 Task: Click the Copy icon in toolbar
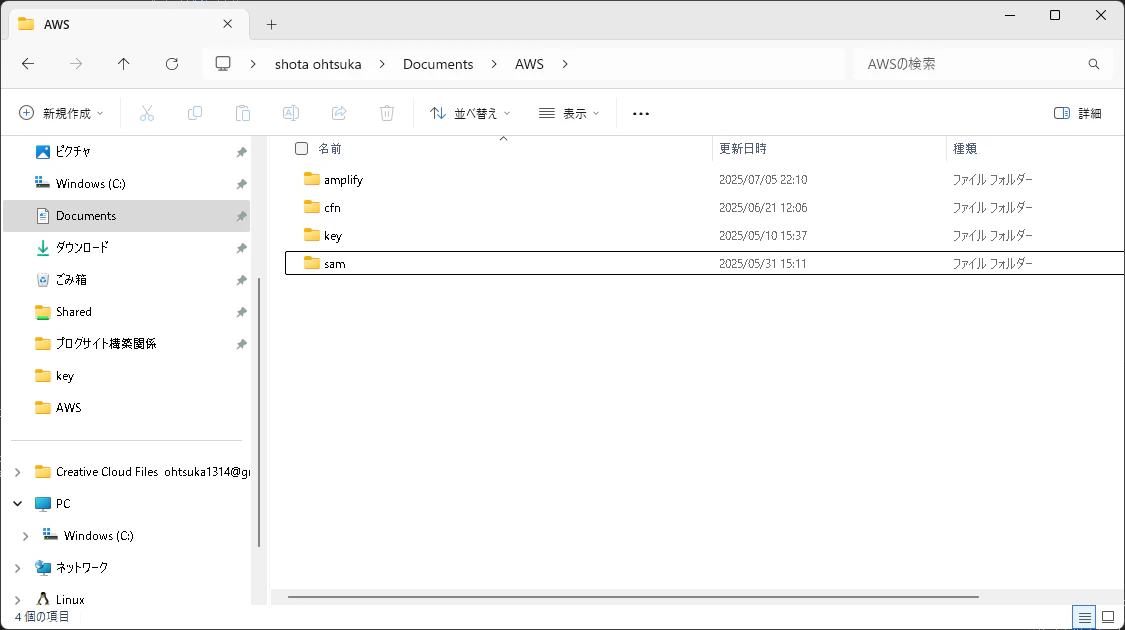[194, 113]
